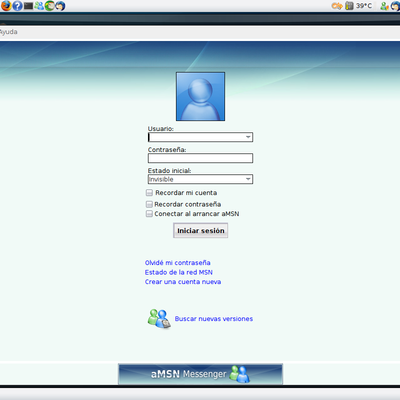Click the Iniciar sesión button
Image resolution: width=400 pixels, height=400 pixels.
(200, 230)
